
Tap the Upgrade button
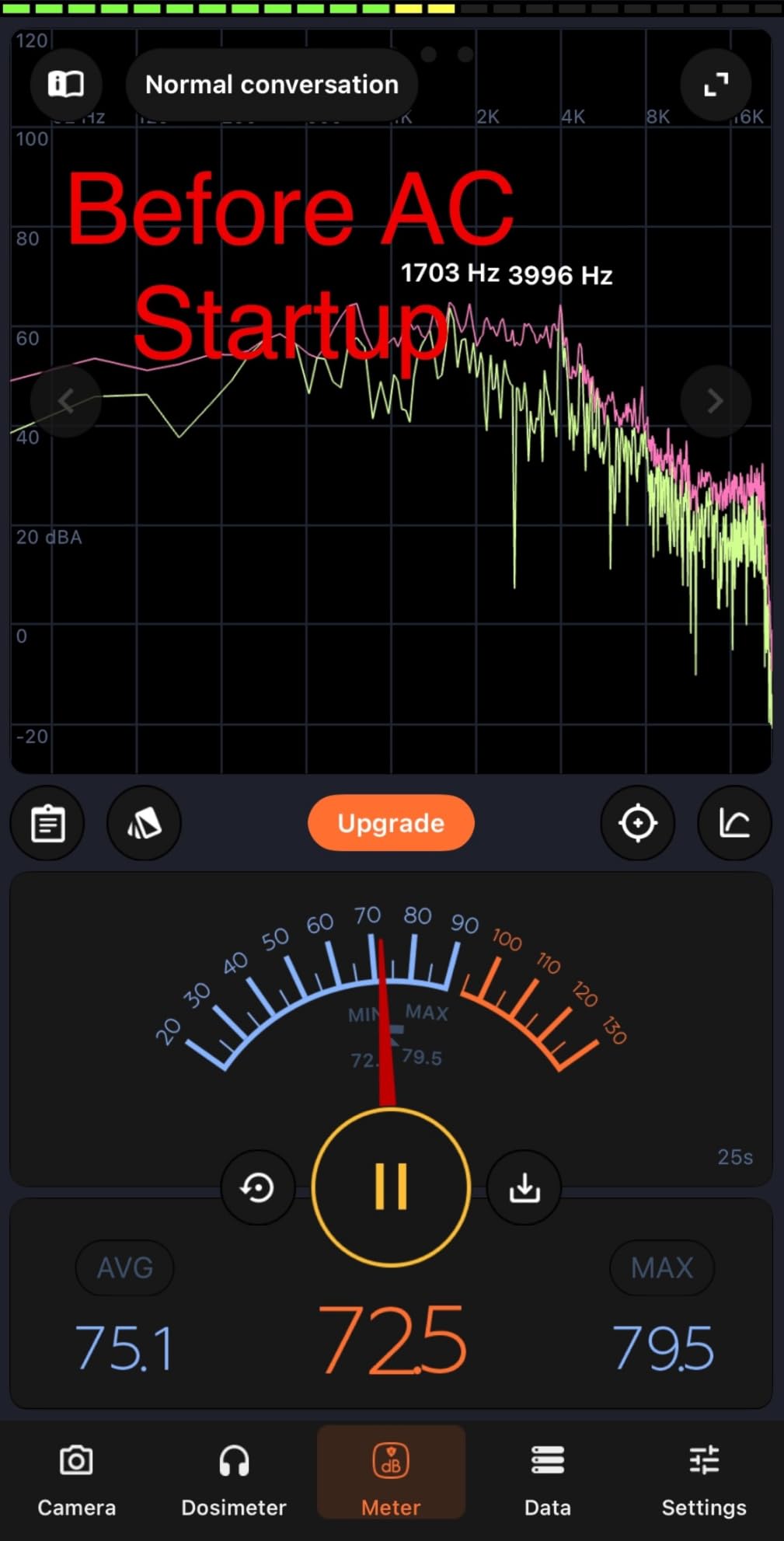(x=391, y=823)
